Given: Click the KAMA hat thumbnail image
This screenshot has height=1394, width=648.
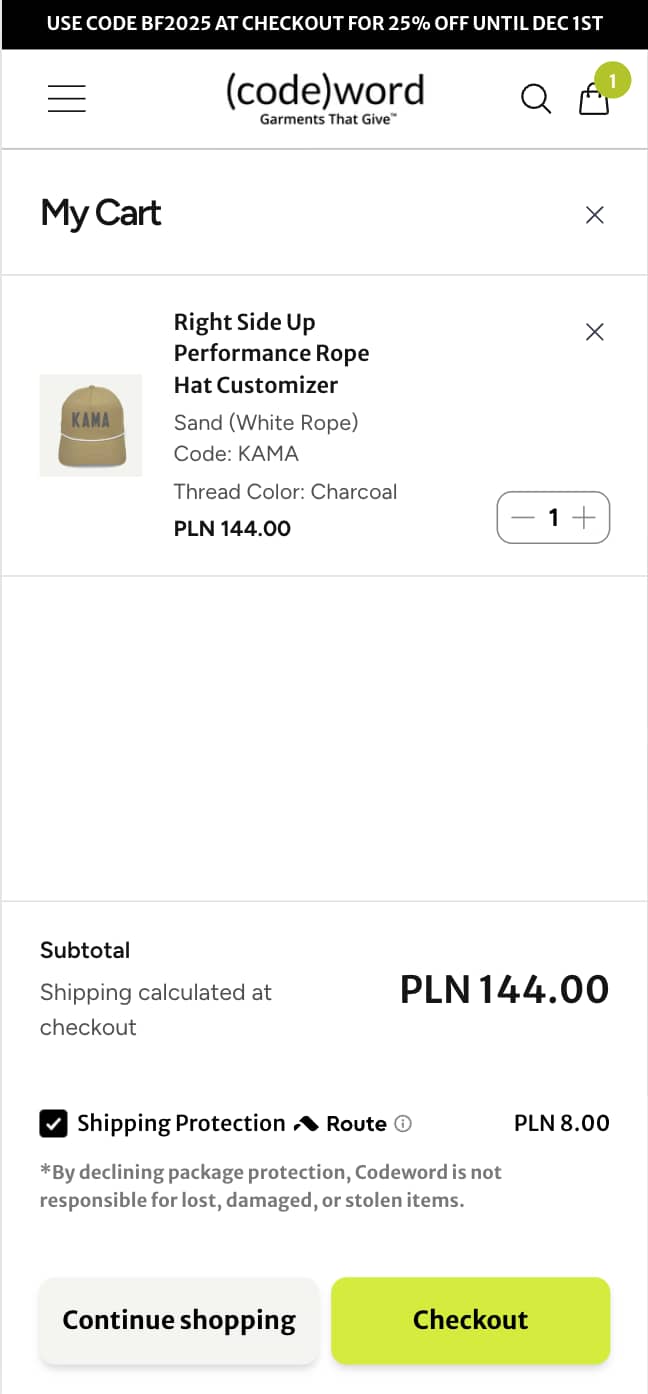Looking at the screenshot, I should click(90, 424).
